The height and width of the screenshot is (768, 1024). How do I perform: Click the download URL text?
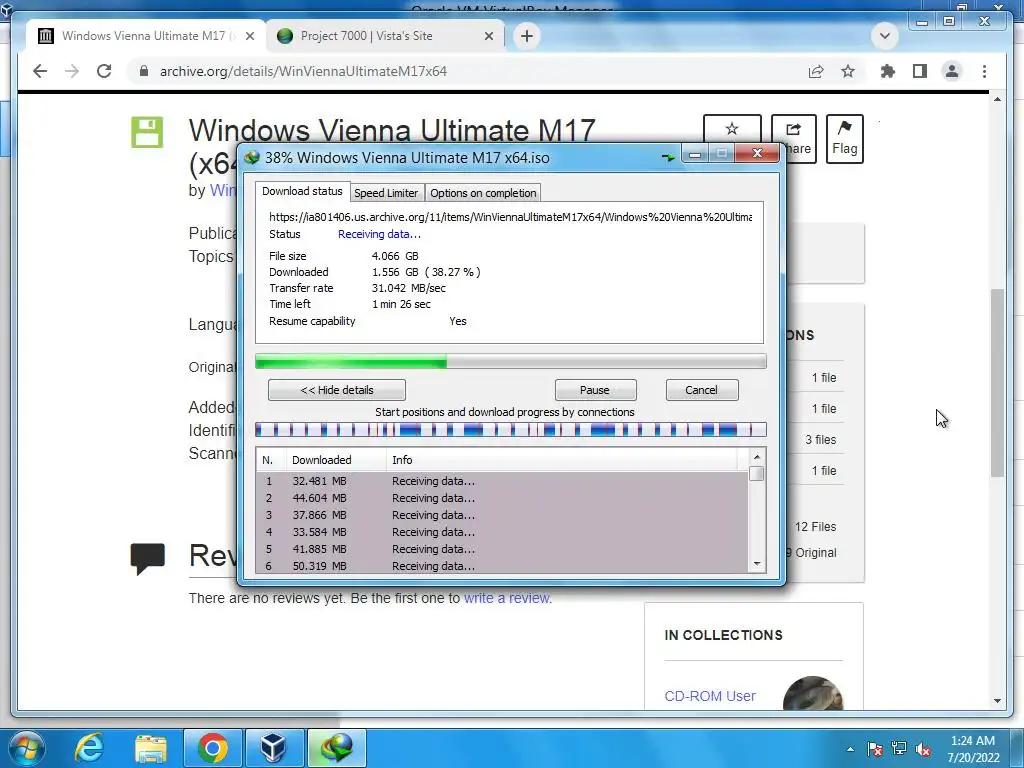point(510,217)
